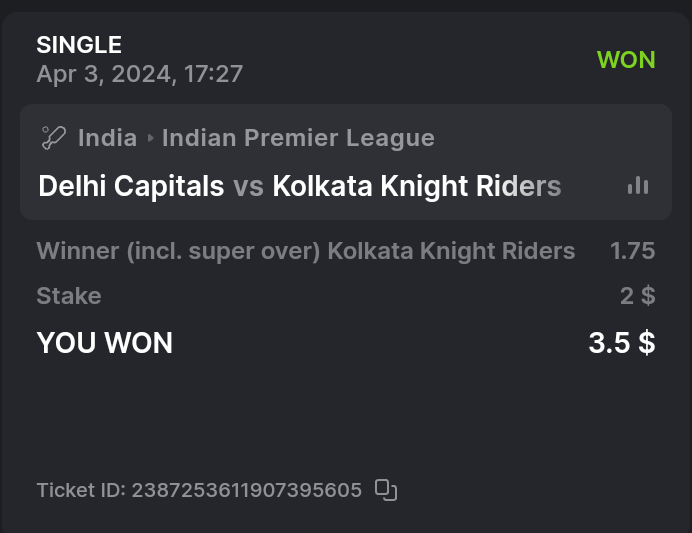692x533 pixels.
Task: Click the 1.75 odds value
Action: click(x=633, y=251)
